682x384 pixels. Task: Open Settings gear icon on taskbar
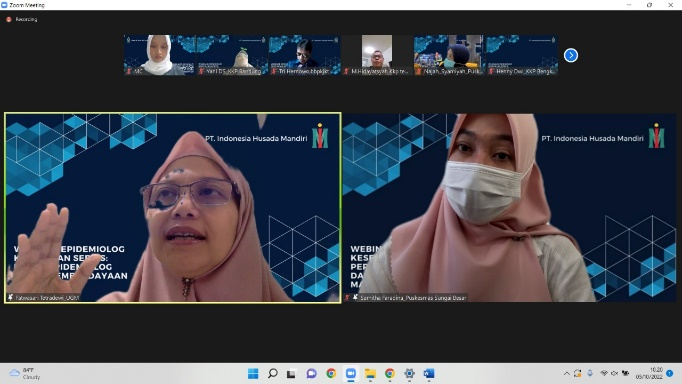tap(409, 373)
